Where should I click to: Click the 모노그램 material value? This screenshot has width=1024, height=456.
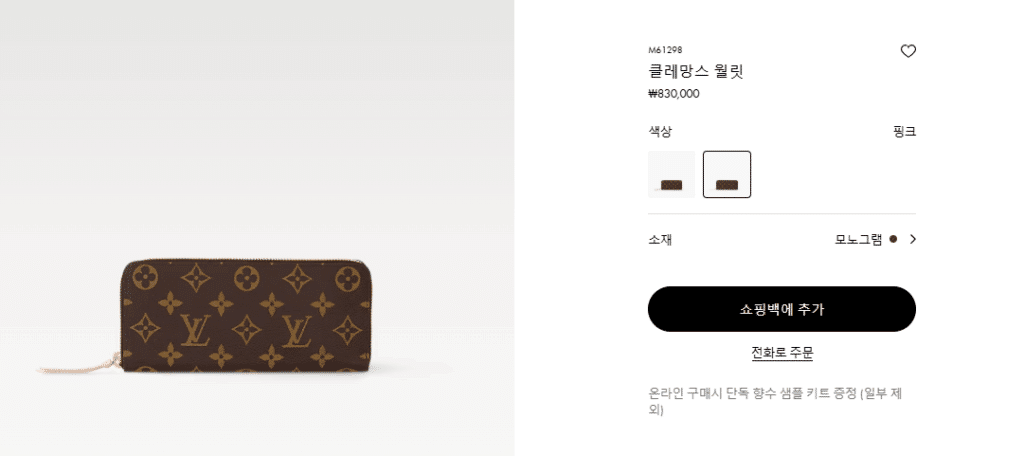pos(858,239)
